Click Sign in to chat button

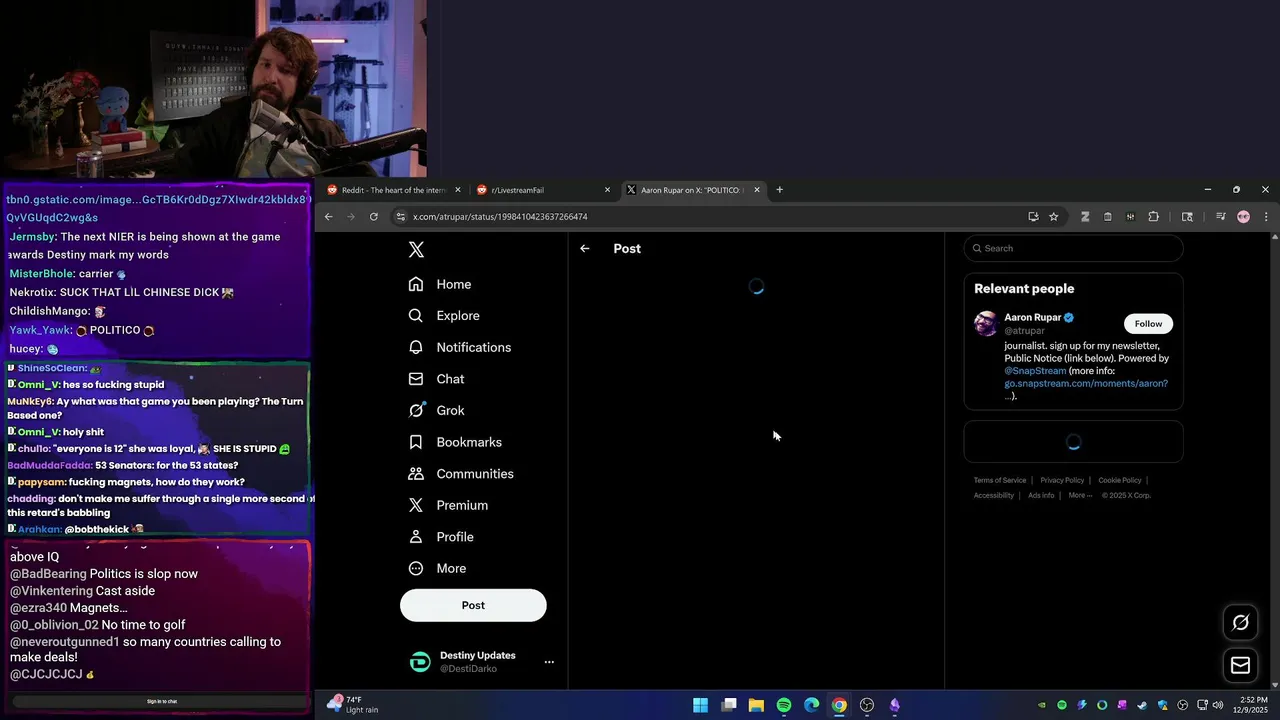coord(162,701)
